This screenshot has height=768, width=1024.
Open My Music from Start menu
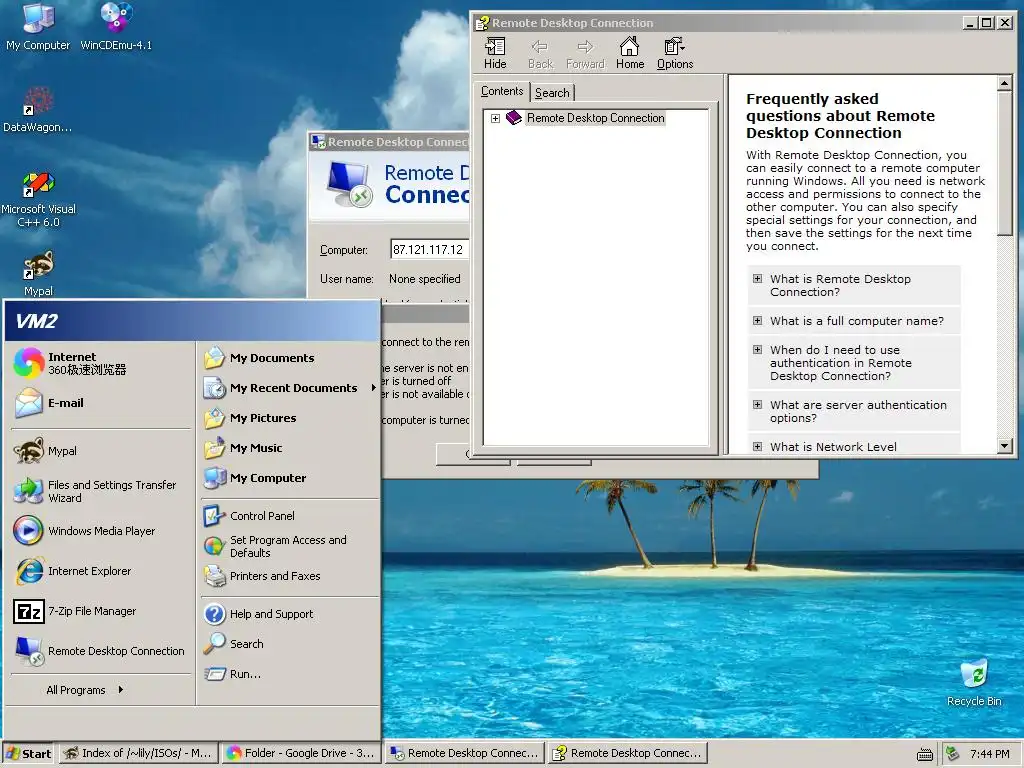pyautogui.click(x=290, y=448)
